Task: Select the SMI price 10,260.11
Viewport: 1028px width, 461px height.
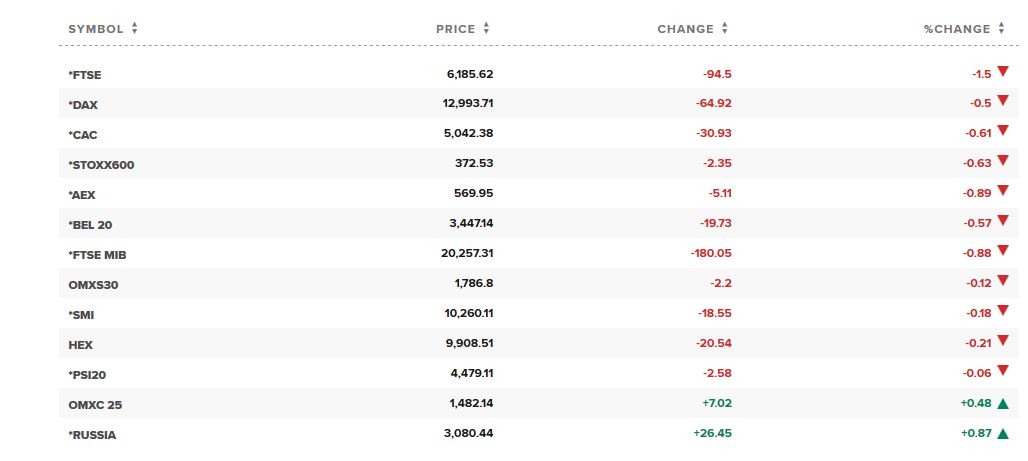Action: click(469, 313)
